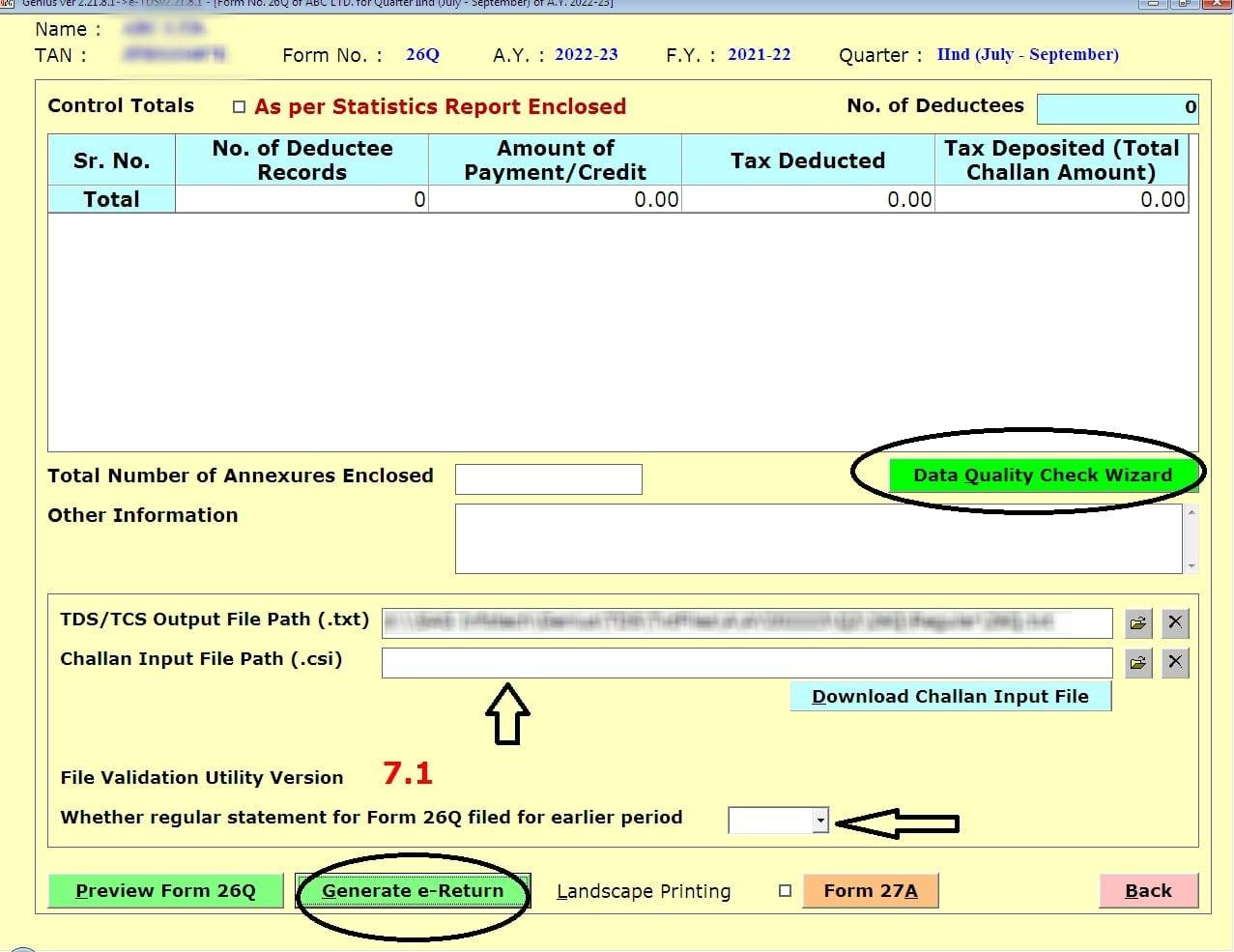Go Back to the previous screen

click(x=1147, y=891)
